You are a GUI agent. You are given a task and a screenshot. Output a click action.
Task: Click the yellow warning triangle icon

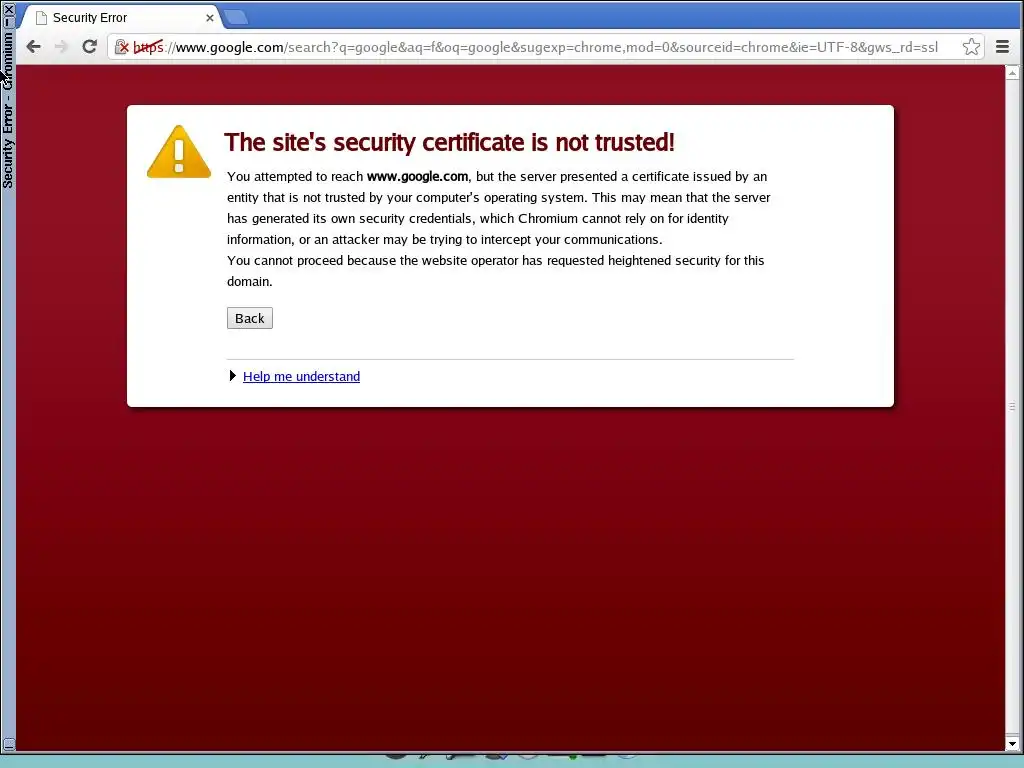click(x=179, y=152)
